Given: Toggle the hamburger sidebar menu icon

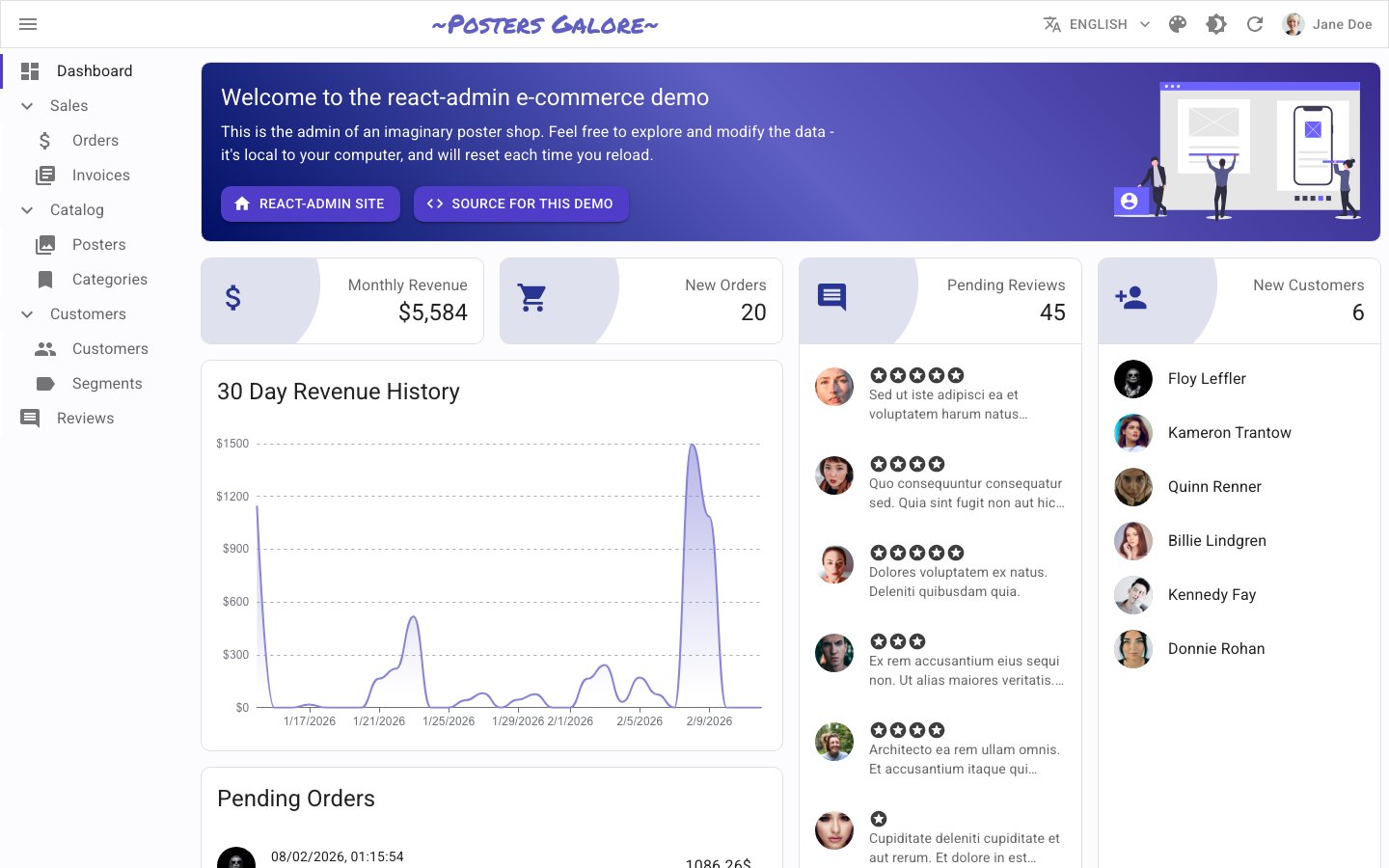Looking at the screenshot, I should [x=28, y=24].
